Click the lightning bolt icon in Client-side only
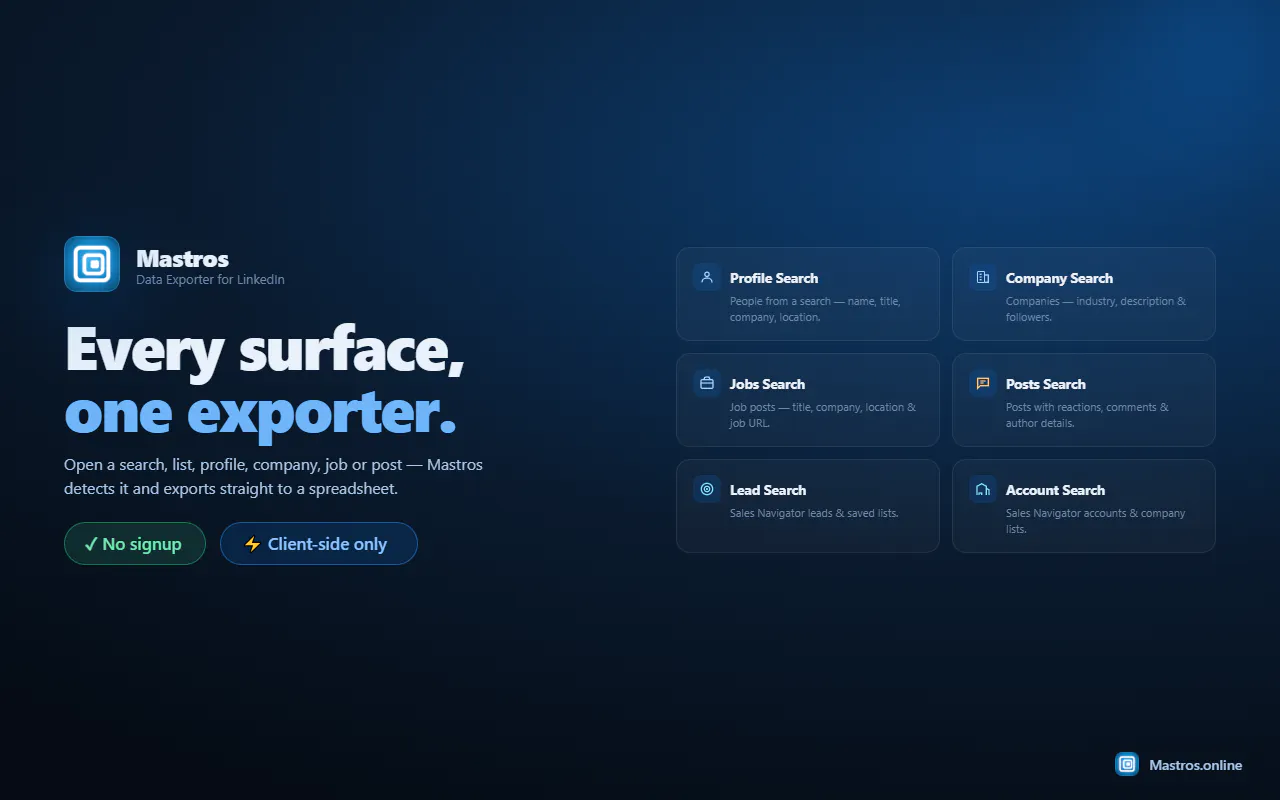The width and height of the screenshot is (1280, 800). pos(253,544)
